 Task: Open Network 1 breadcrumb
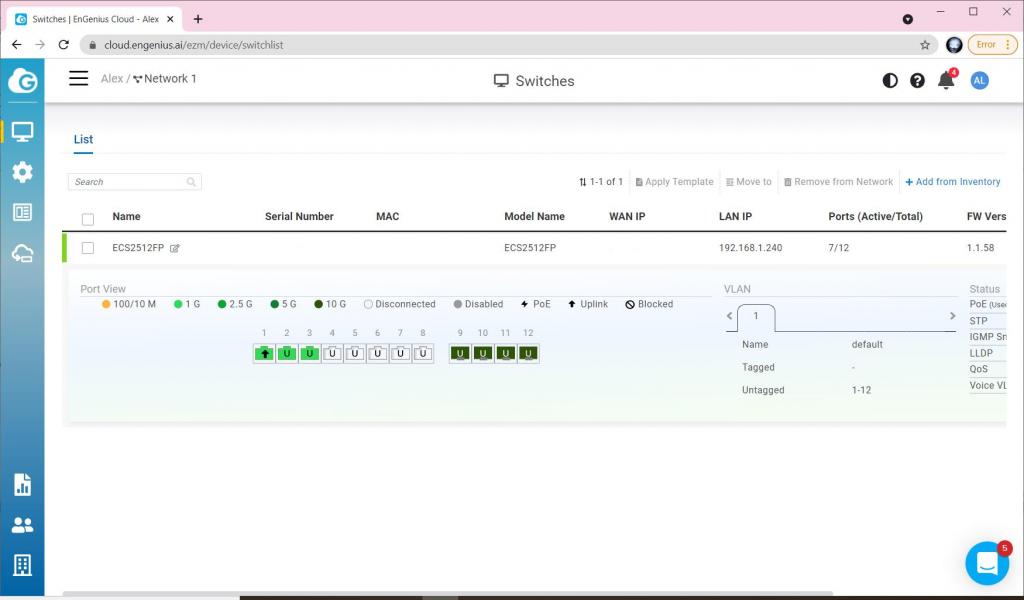165,78
